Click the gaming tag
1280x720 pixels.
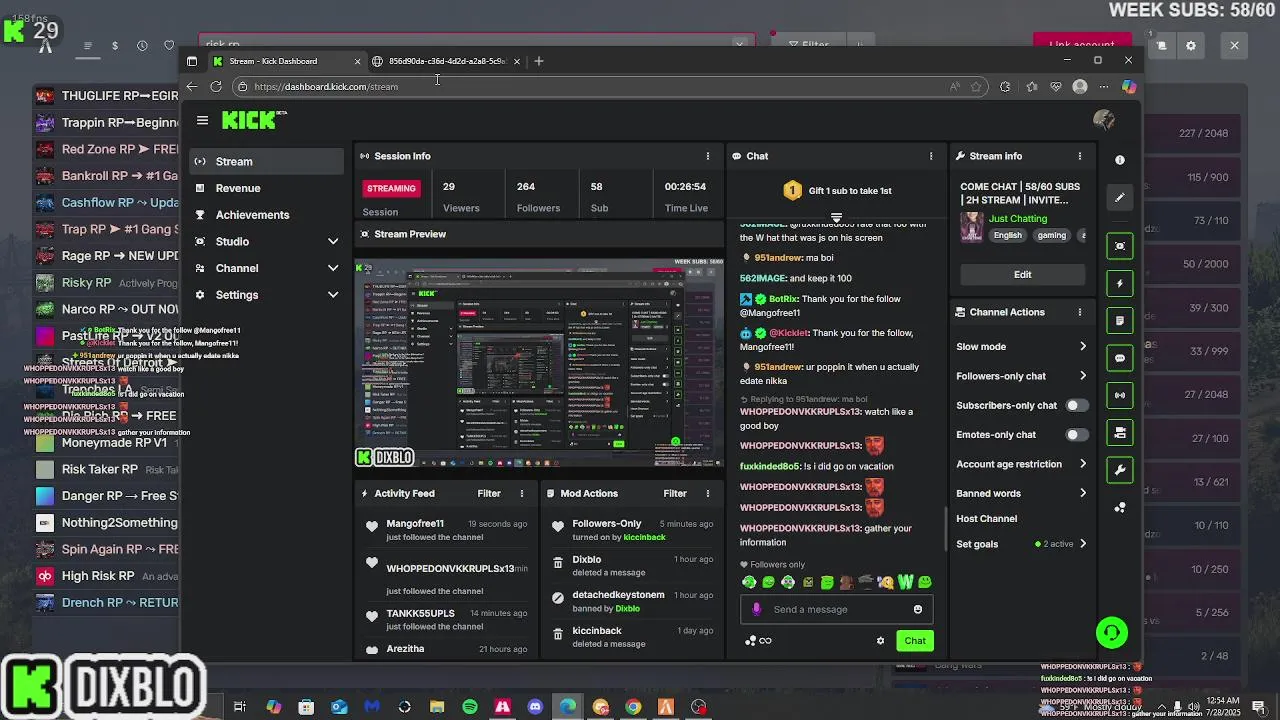click(1051, 236)
